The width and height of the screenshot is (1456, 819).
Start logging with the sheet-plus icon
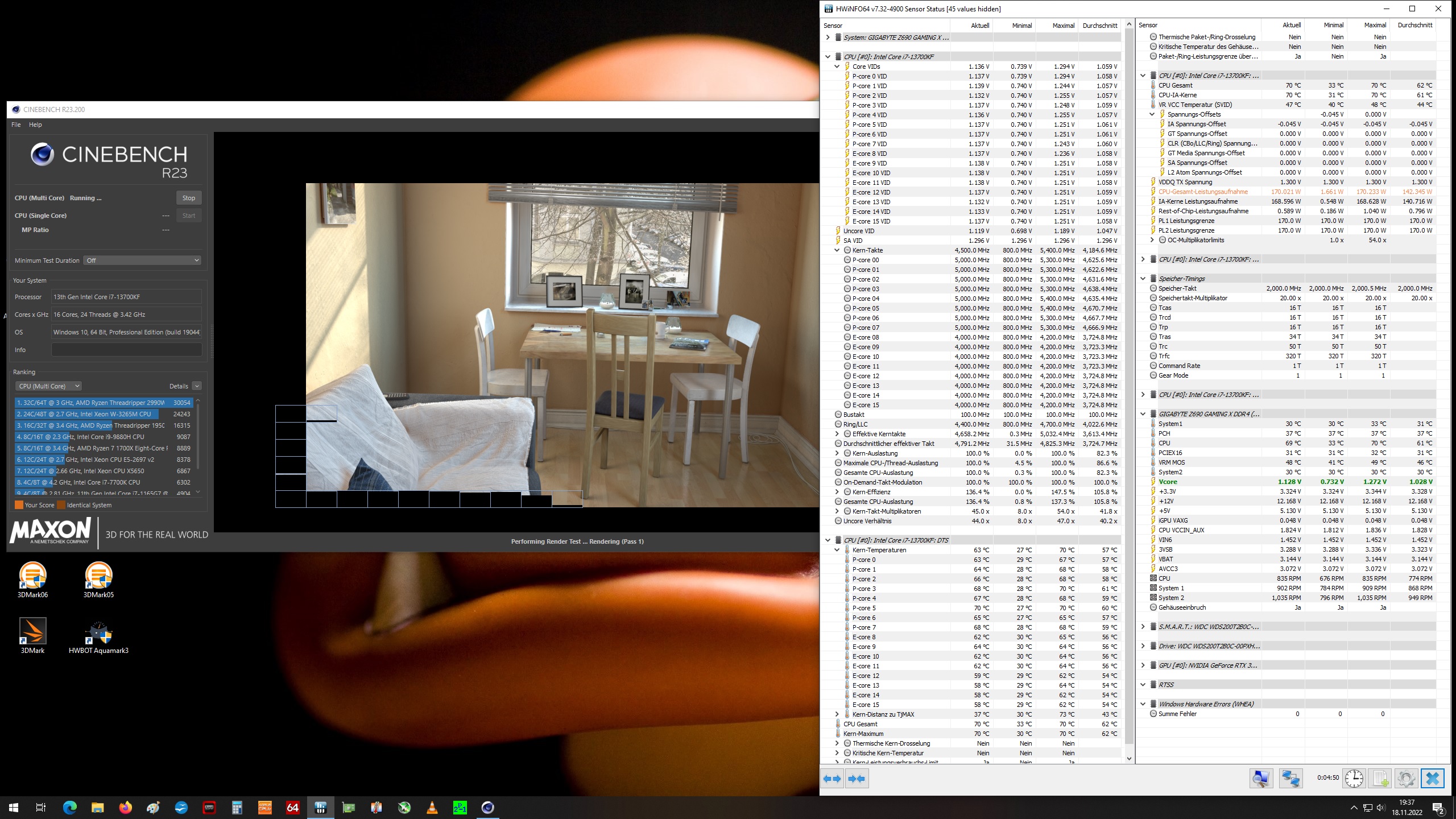[x=1380, y=779]
